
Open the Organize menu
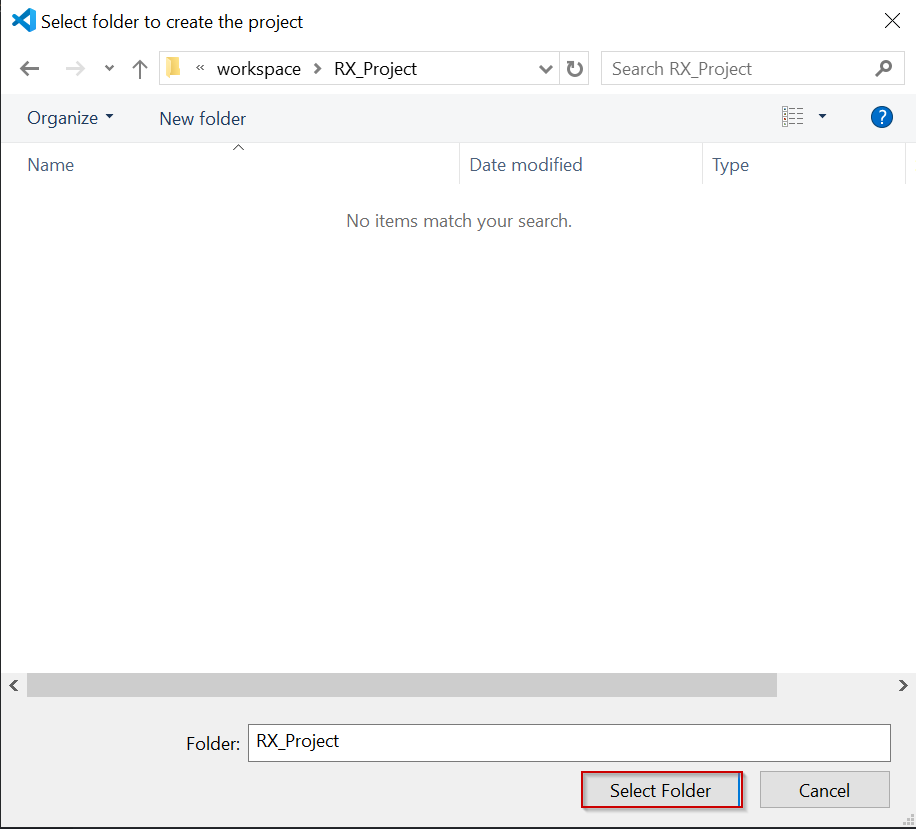tap(70, 118)
